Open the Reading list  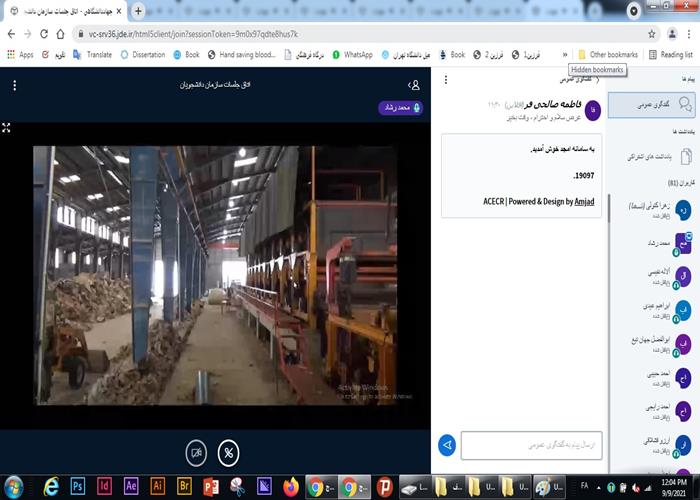671,54
